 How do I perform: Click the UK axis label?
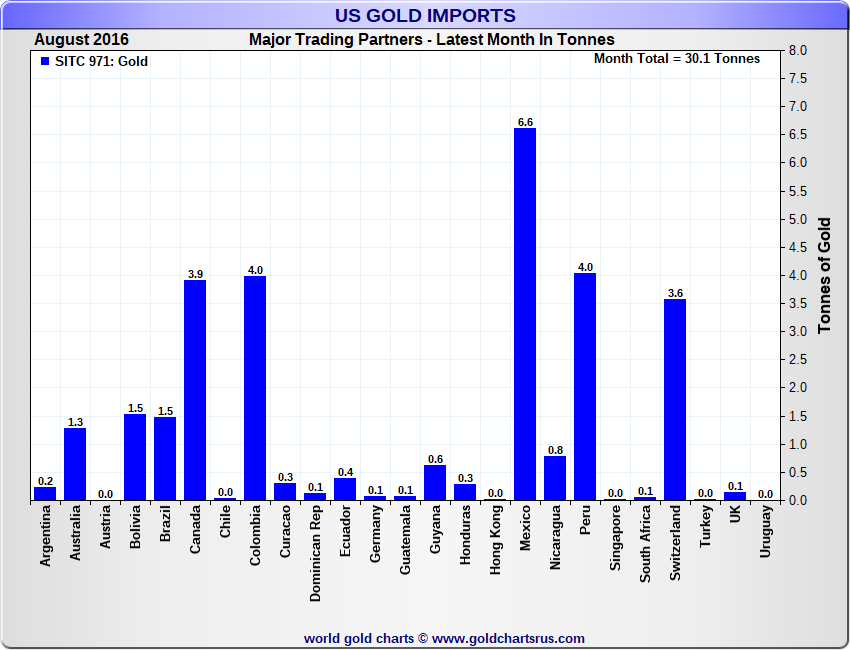click(x=735, y=514)
